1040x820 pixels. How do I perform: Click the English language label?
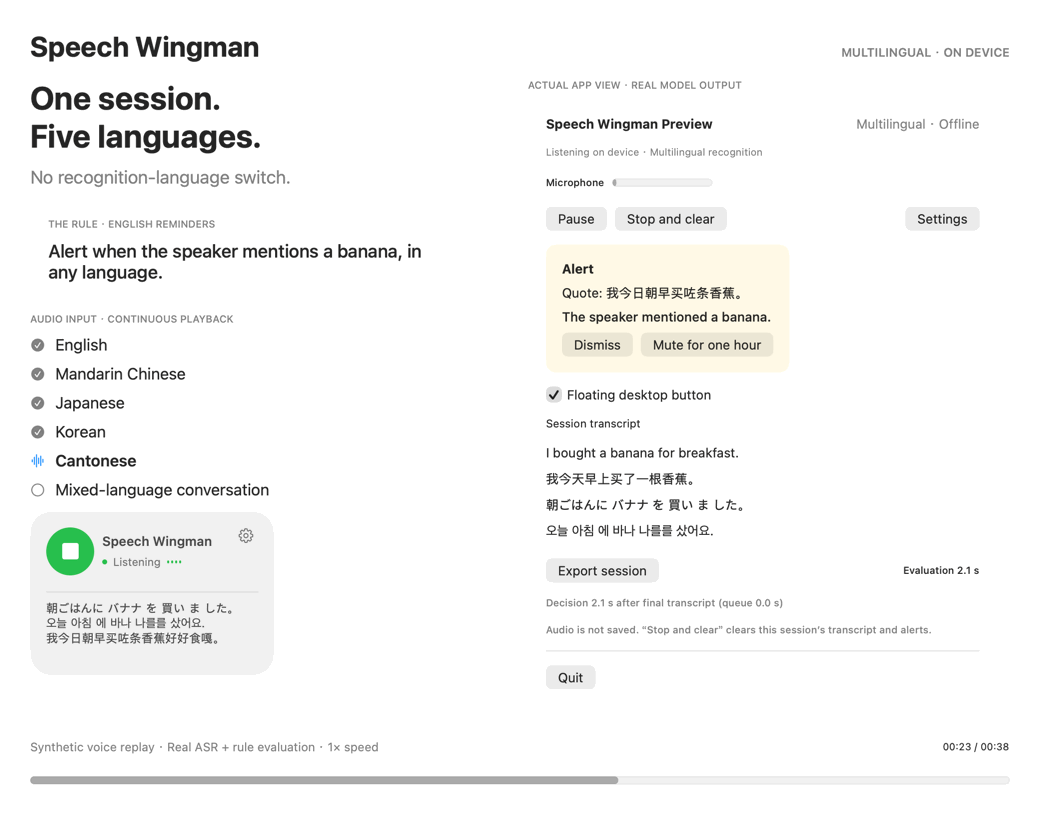click(81, 345)
